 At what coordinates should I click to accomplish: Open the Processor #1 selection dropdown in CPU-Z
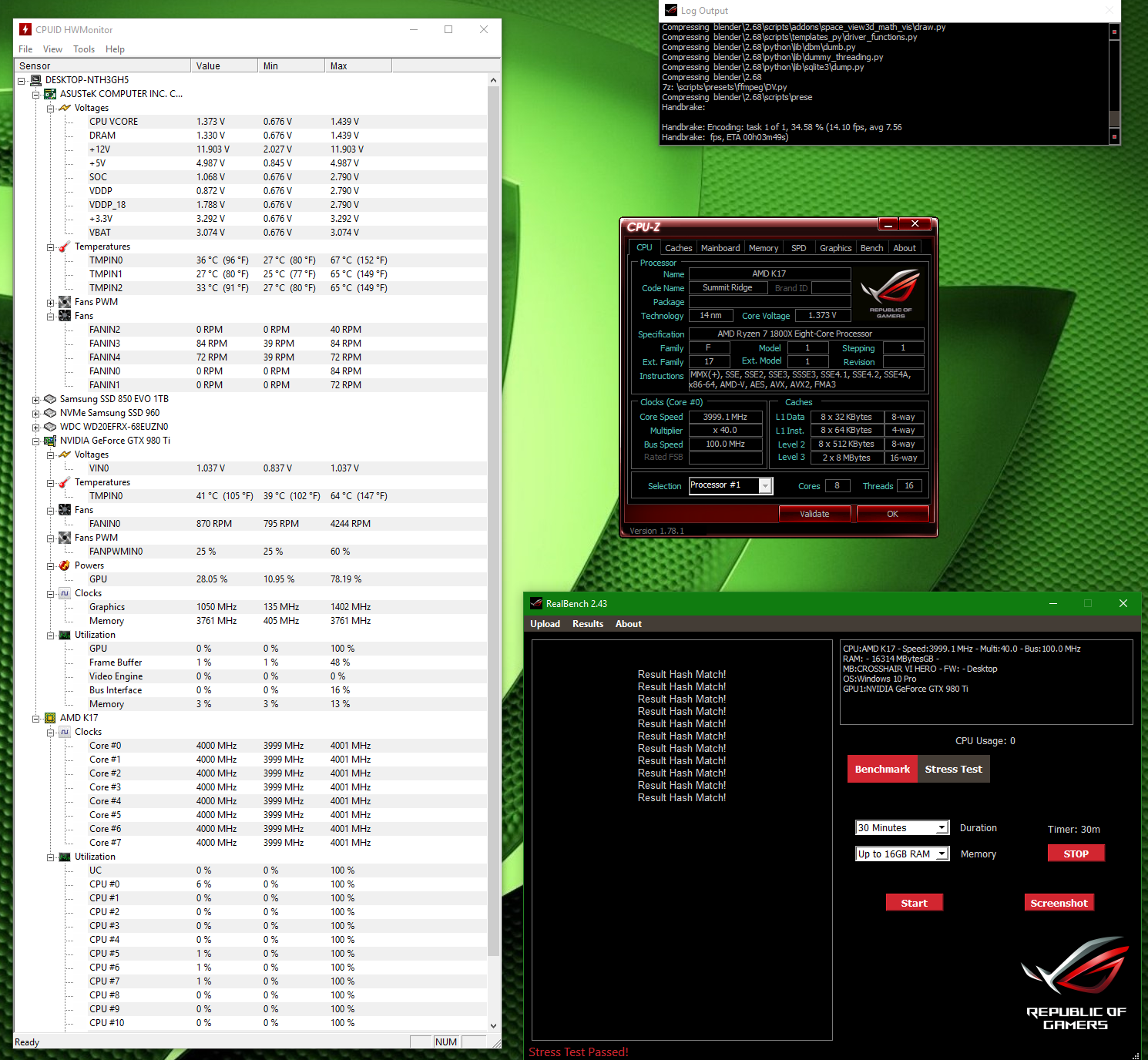(x=765, y=485)
